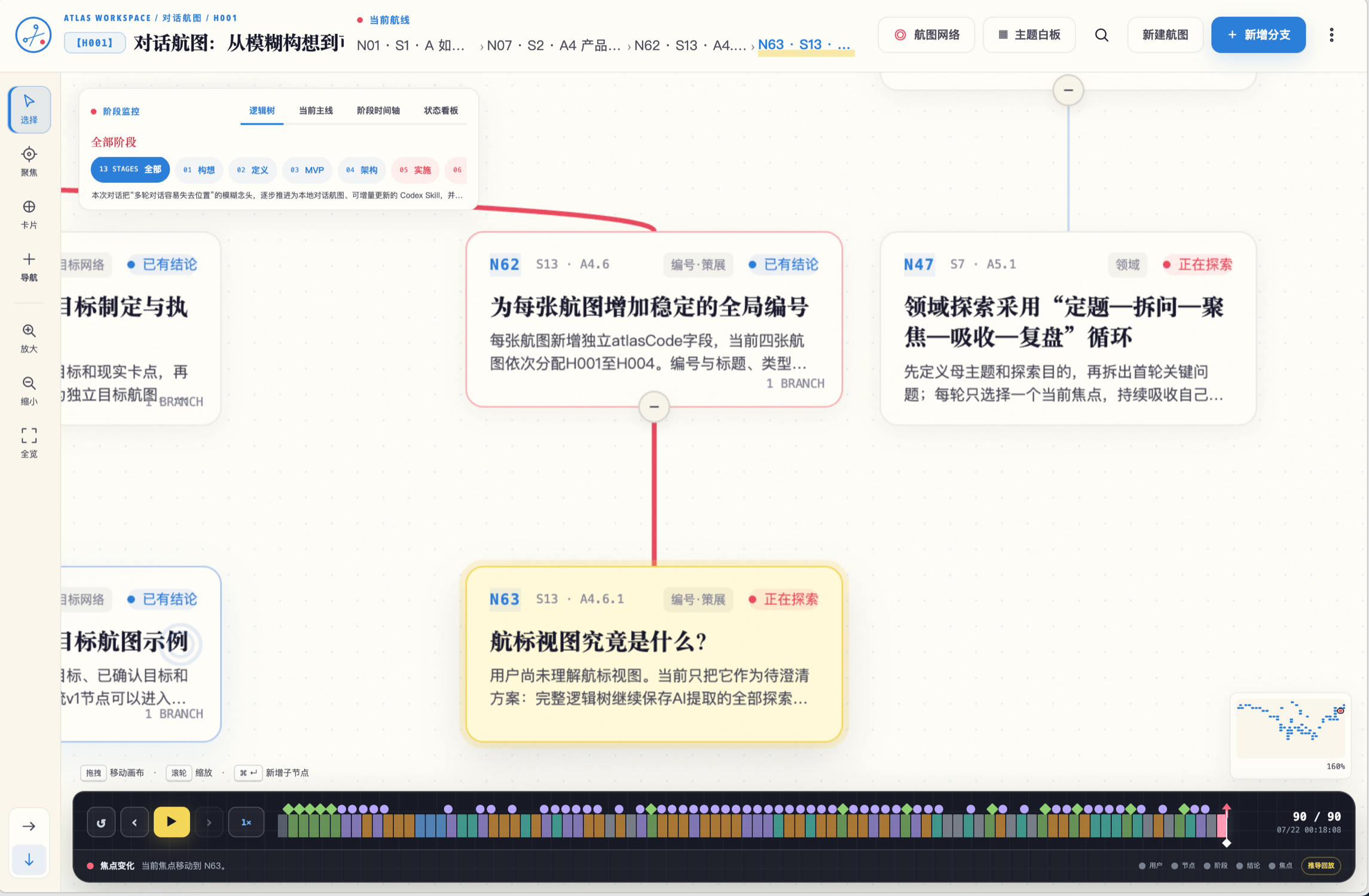Step forward to next replay frame

(x=209, y=822)
